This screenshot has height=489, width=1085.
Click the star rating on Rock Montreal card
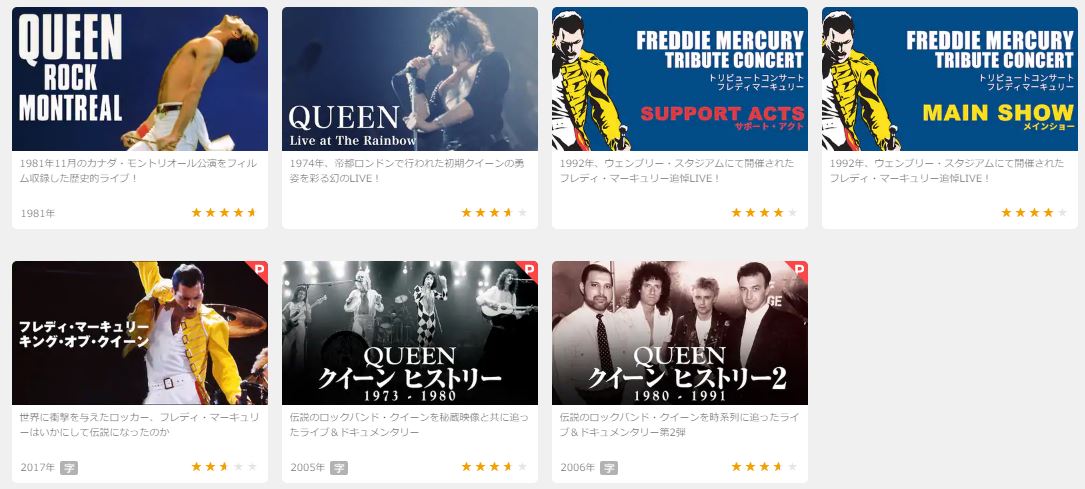[224, 212]
